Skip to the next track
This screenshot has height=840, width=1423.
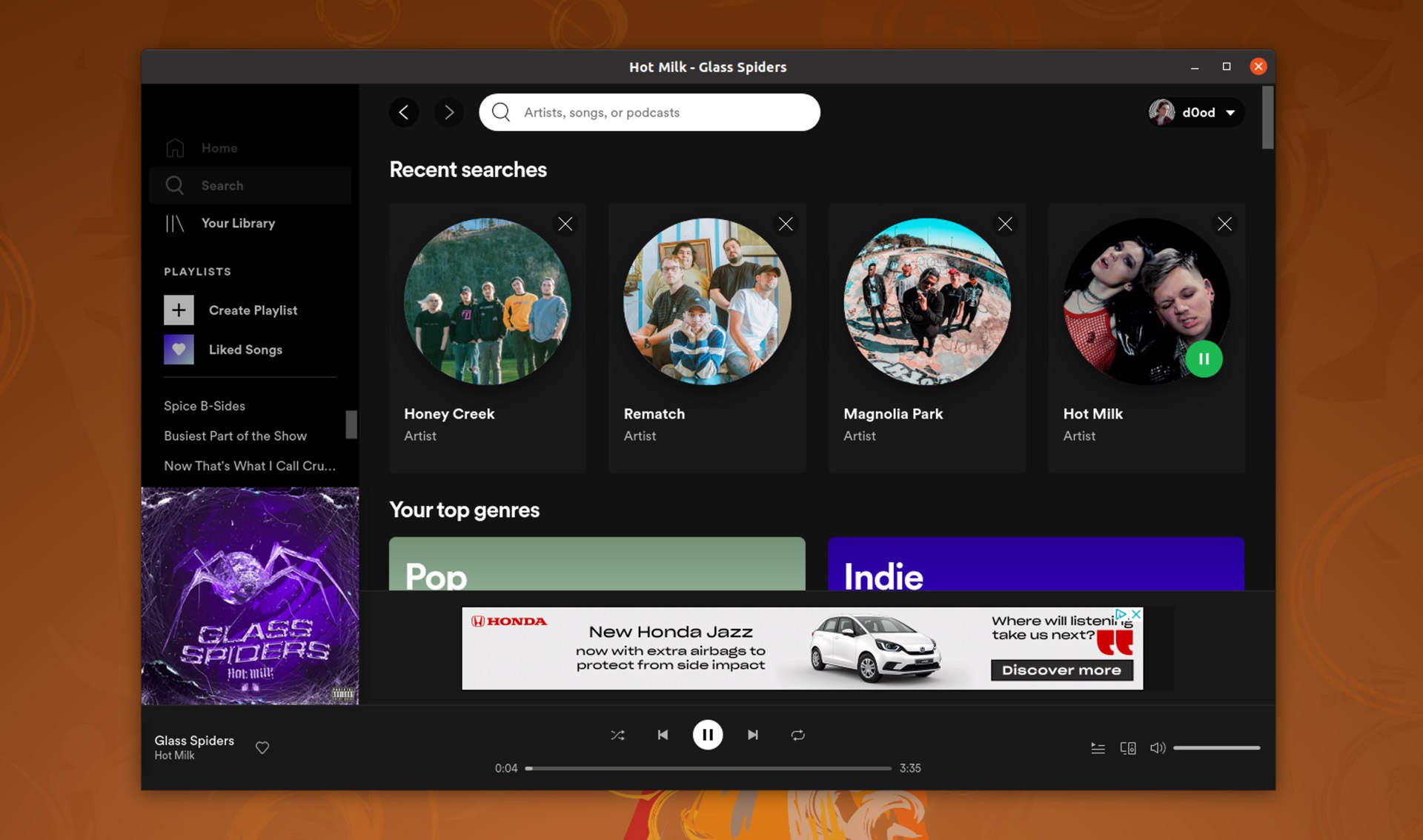coord(753,735)
